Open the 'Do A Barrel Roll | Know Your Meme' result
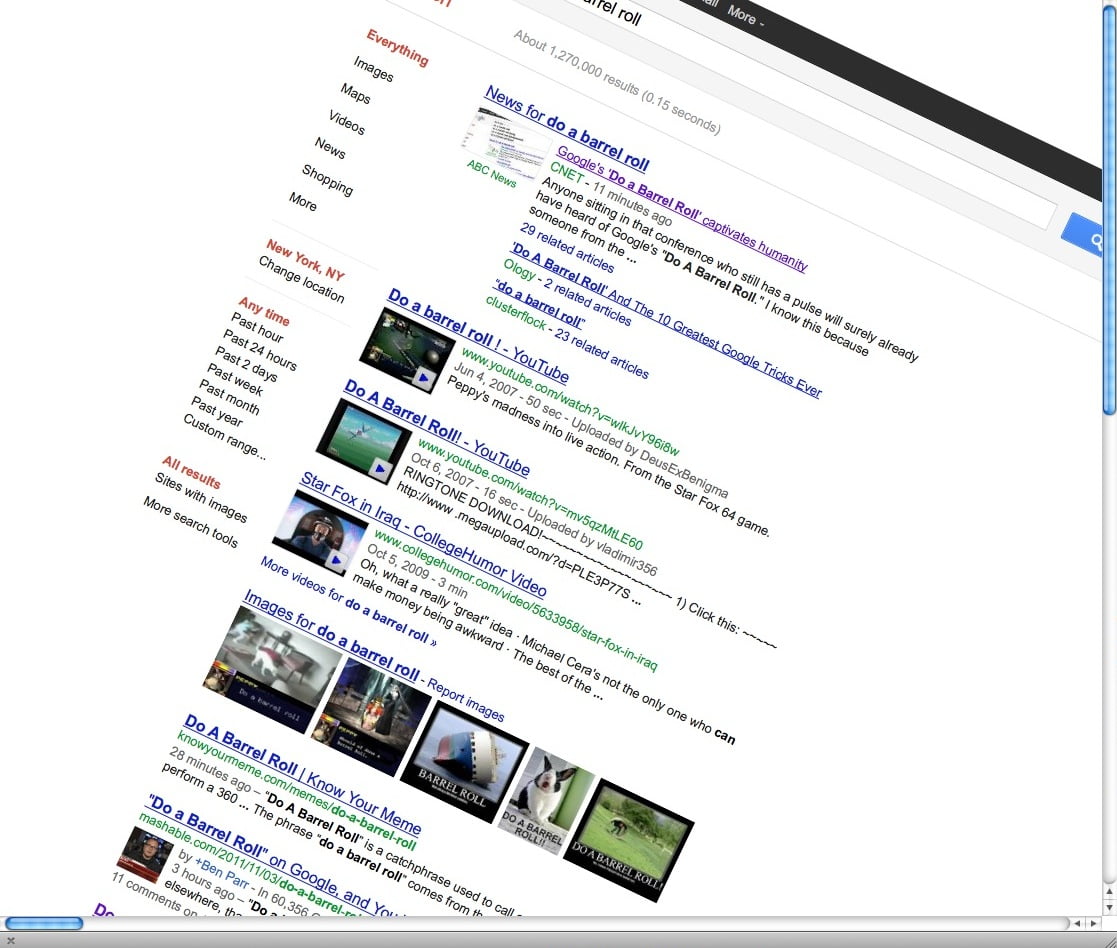The width and height of the screenshot is (1117, 948). [302, 776]
